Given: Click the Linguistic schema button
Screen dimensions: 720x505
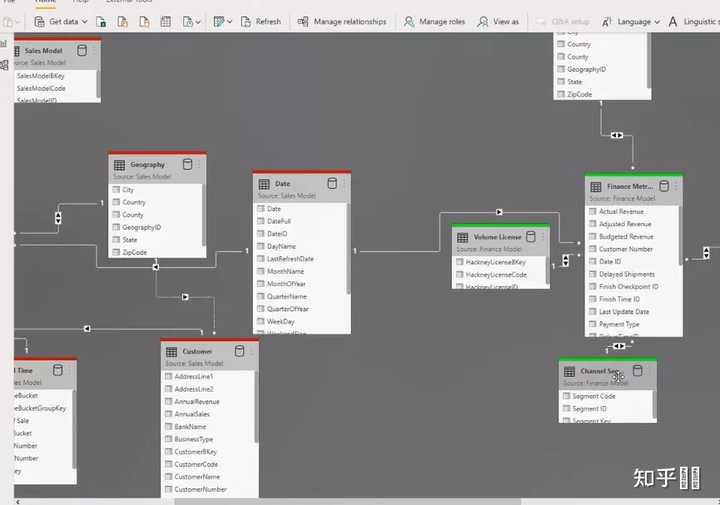Looking at the screenshot, I should click(694, 22).
